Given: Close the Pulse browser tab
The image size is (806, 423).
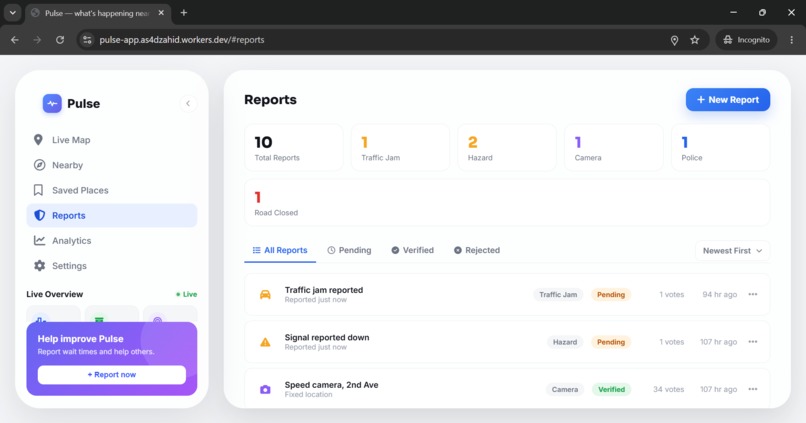Looking at the screenshot, I should (x=161, y=13).
